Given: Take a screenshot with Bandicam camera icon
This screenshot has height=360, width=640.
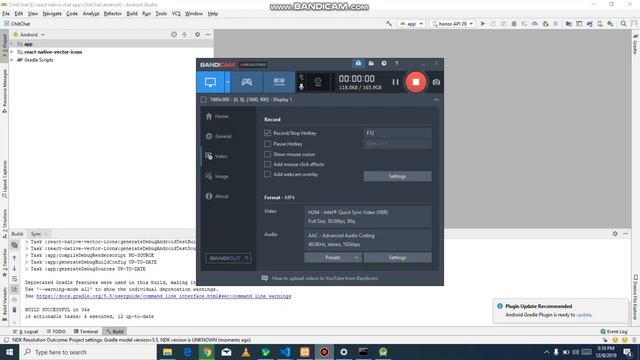Looking at the screenshot, I should coord(436,82).
